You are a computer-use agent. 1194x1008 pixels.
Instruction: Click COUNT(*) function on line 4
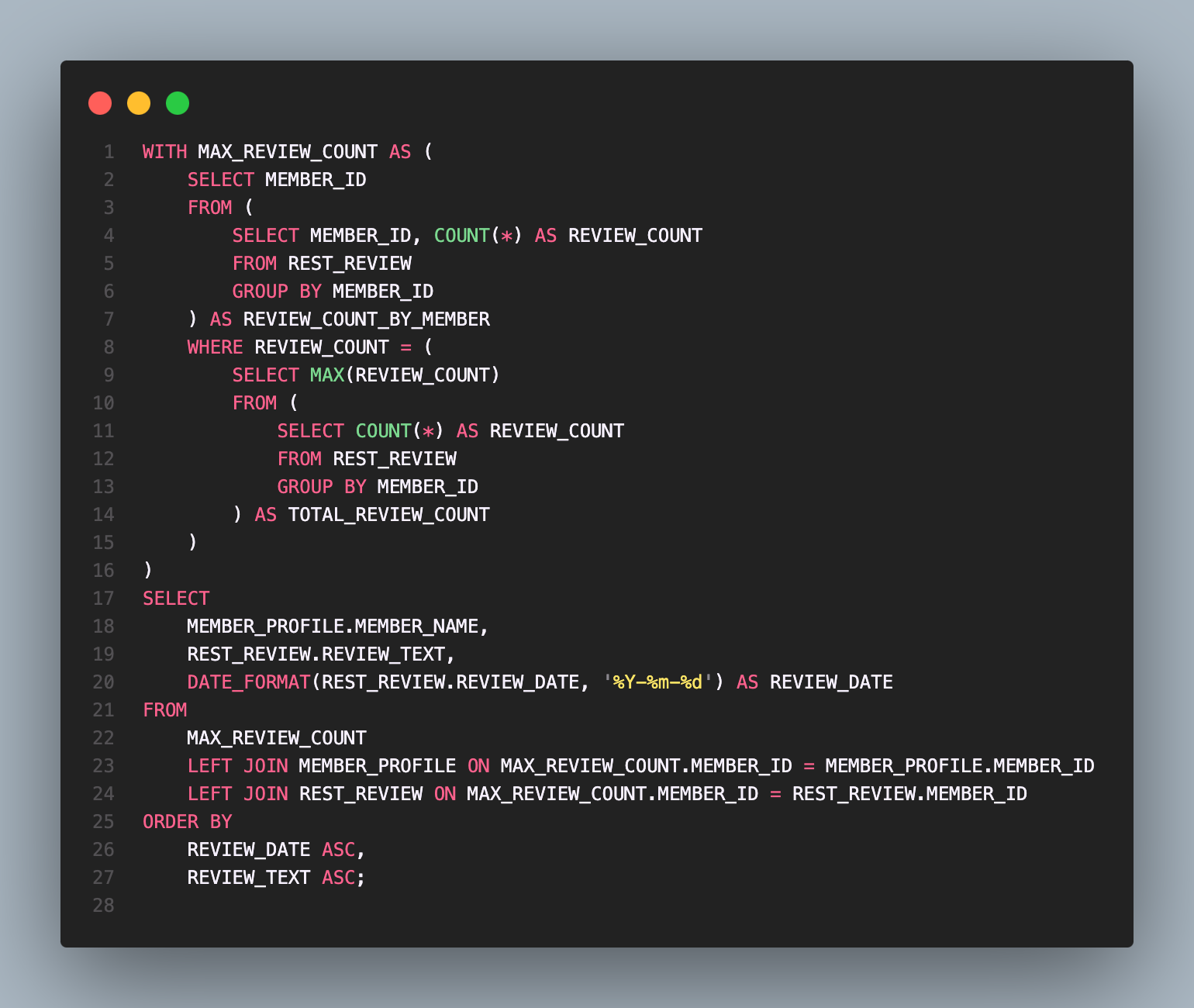tap(478, 236)
